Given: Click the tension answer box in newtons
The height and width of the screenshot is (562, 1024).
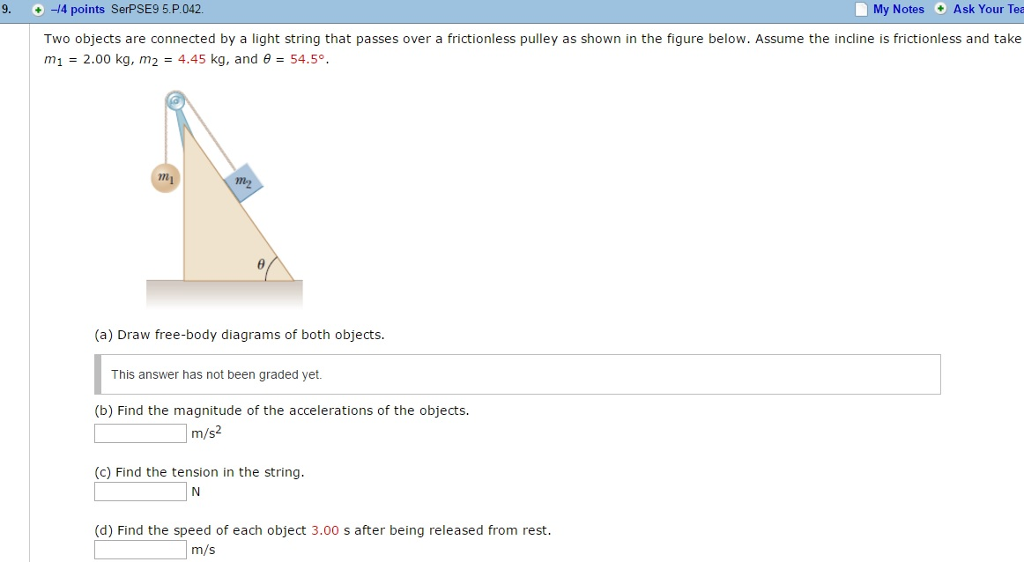Looking at the screenshot, I should tap(140, 491).
